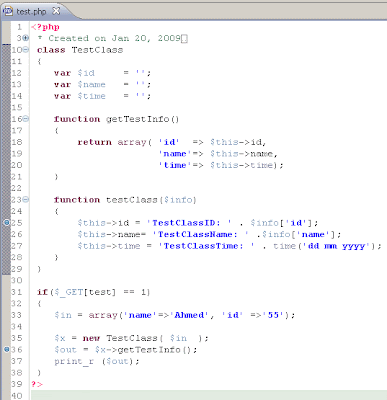The height and width of the screenshot is (400, 387).
Task: Click the 'time' string key on line 20
Action: (x=175, y=165)
